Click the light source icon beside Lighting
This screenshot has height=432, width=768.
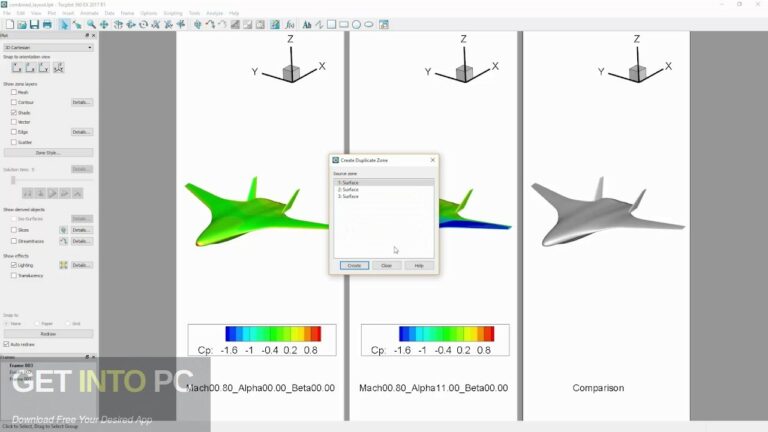[x=63, y=265]
